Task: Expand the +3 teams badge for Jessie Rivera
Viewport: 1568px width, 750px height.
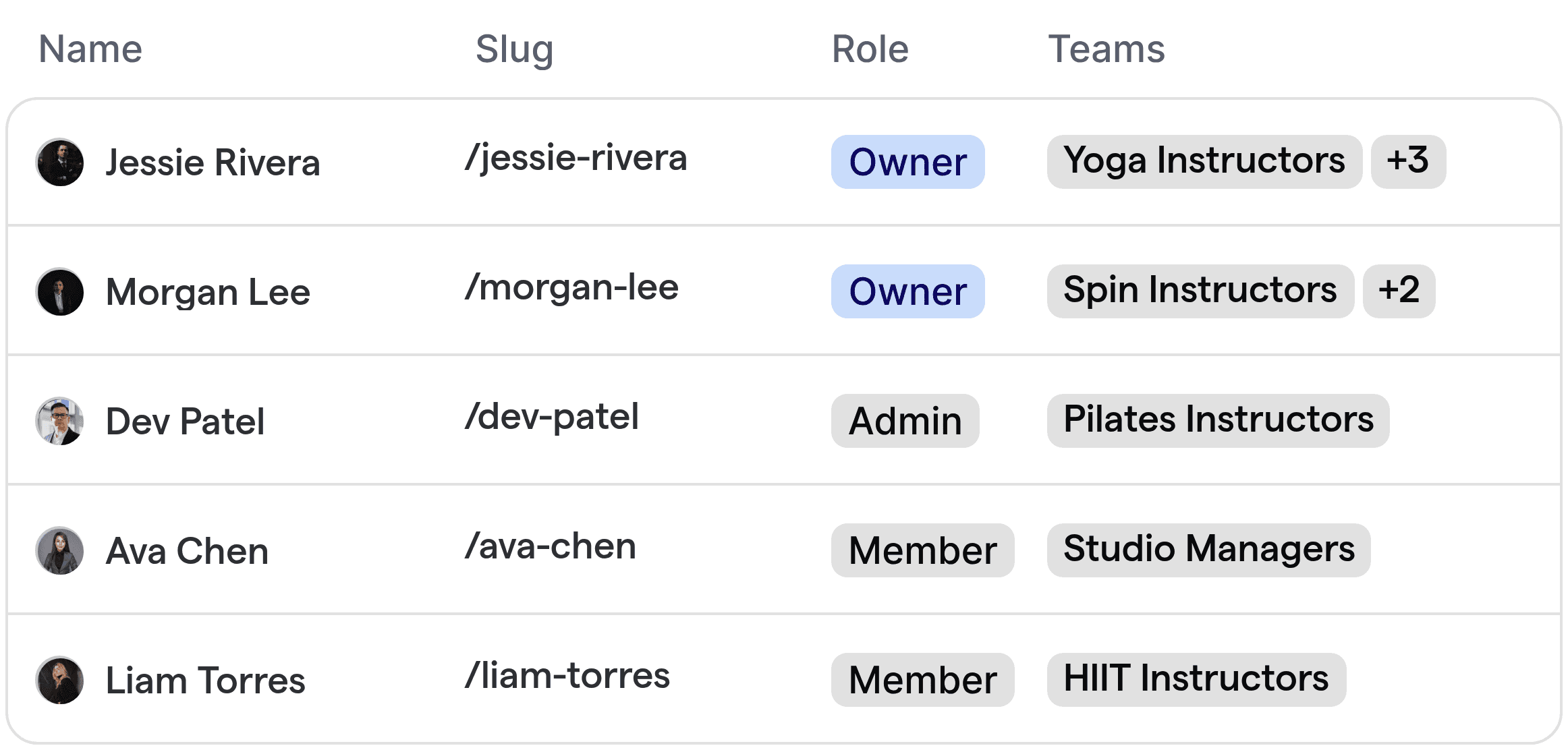Action: pyautogui.click(x=1408, y=162)
